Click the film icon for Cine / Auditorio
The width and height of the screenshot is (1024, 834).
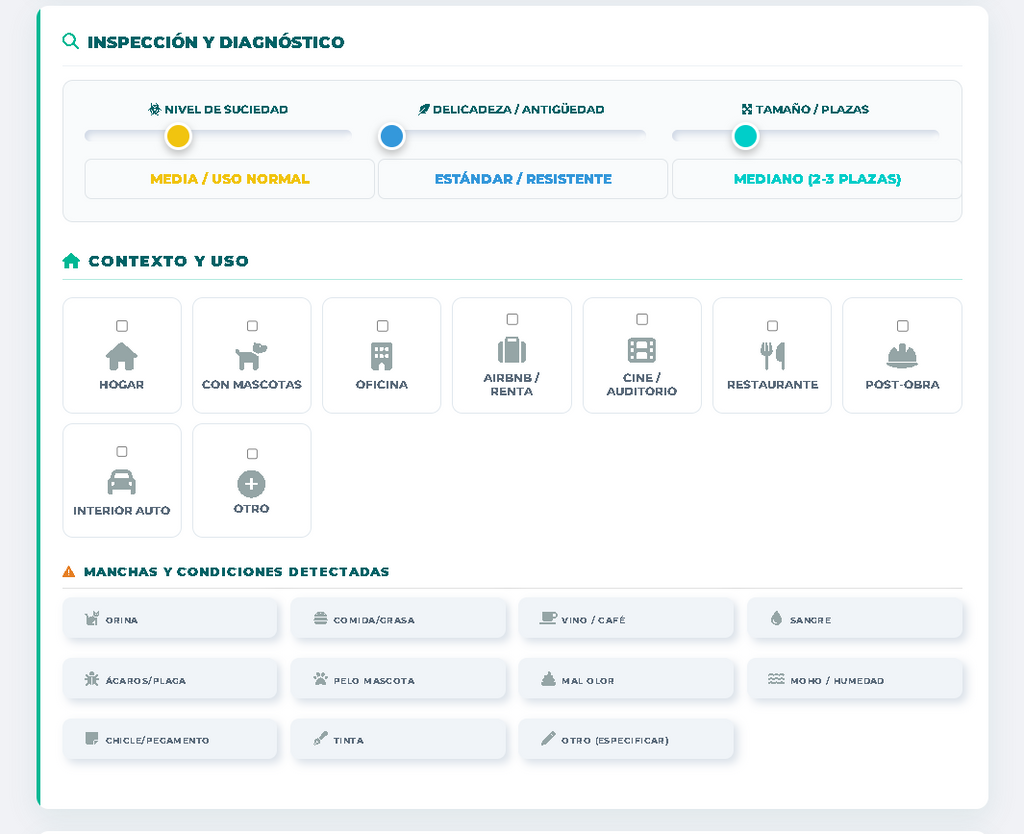point(642,350)
